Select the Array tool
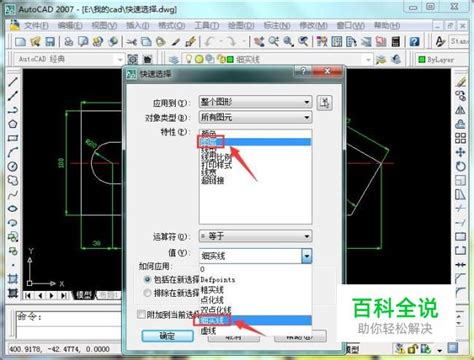 [461, 138]
